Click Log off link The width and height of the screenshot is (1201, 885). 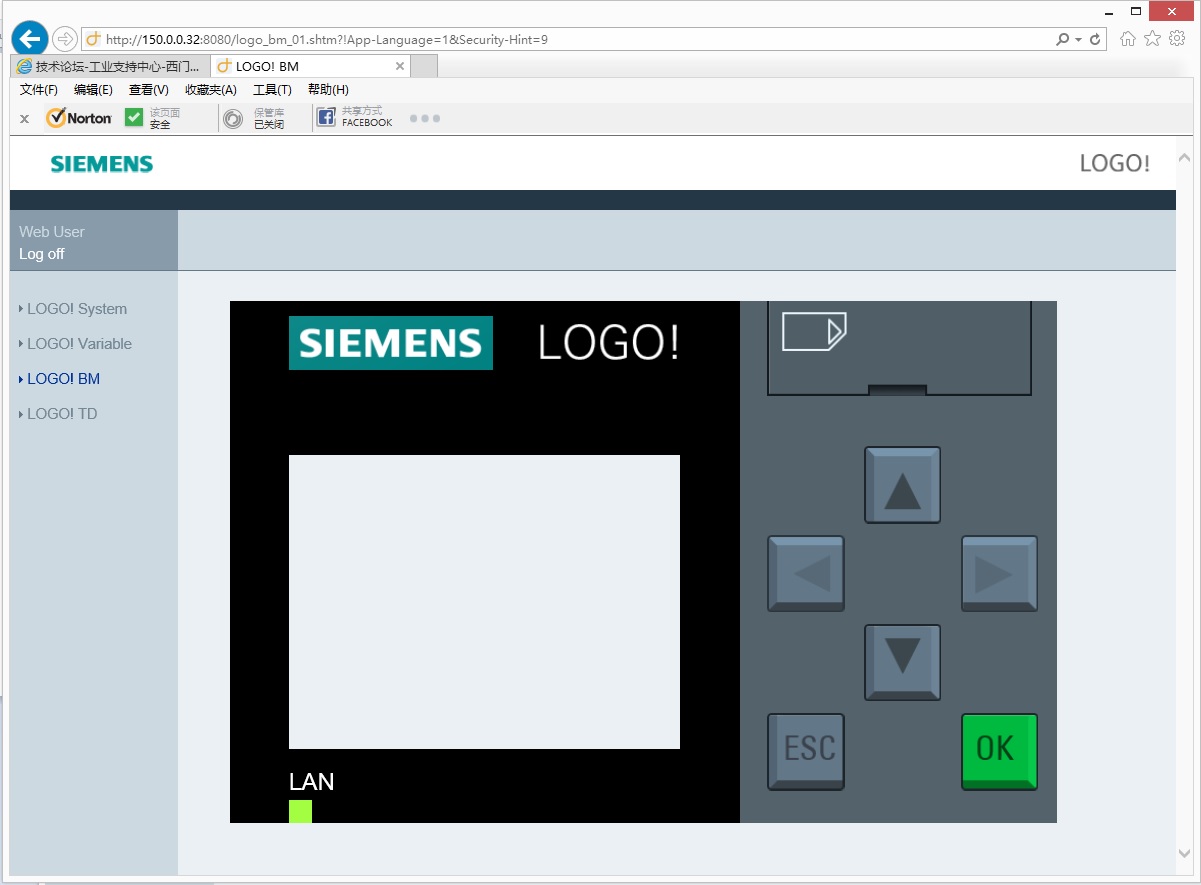coord(42,254)
